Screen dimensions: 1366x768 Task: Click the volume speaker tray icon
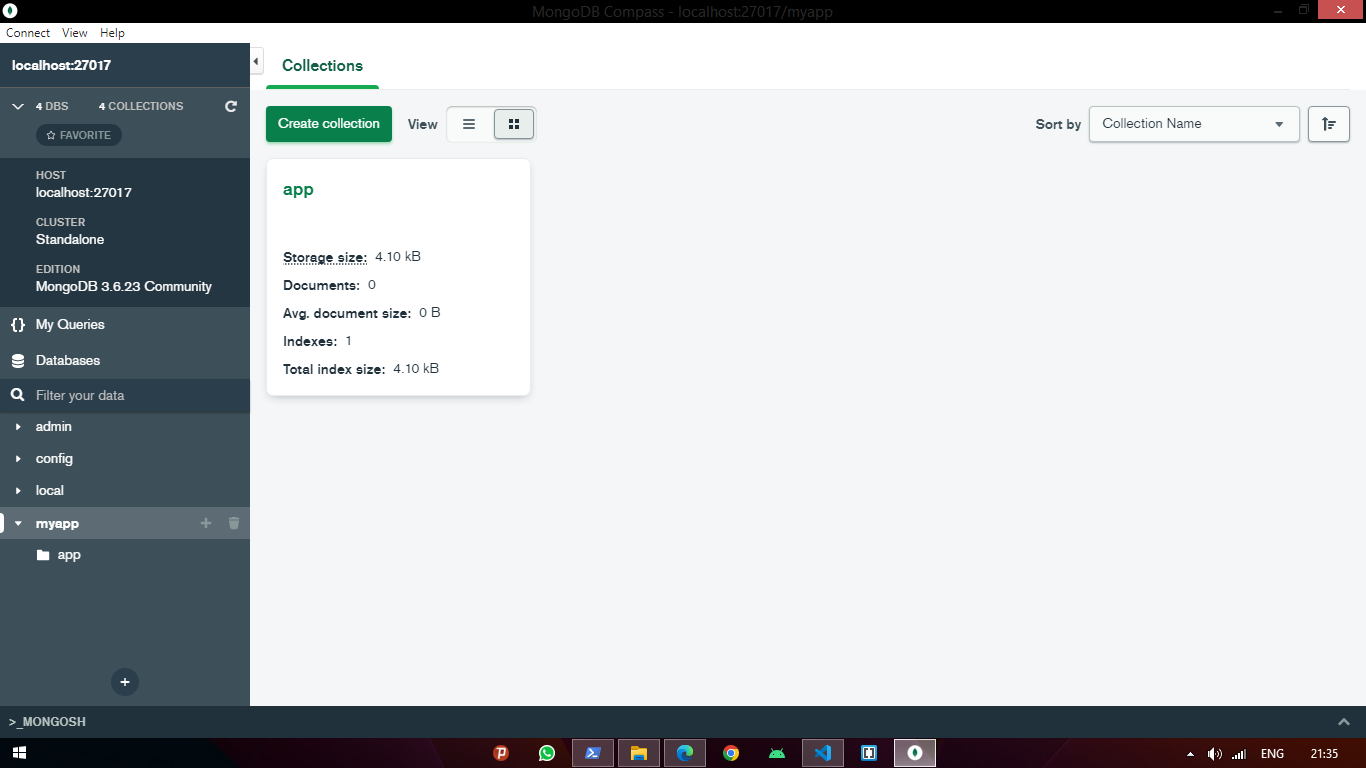tap(1215, 754)
